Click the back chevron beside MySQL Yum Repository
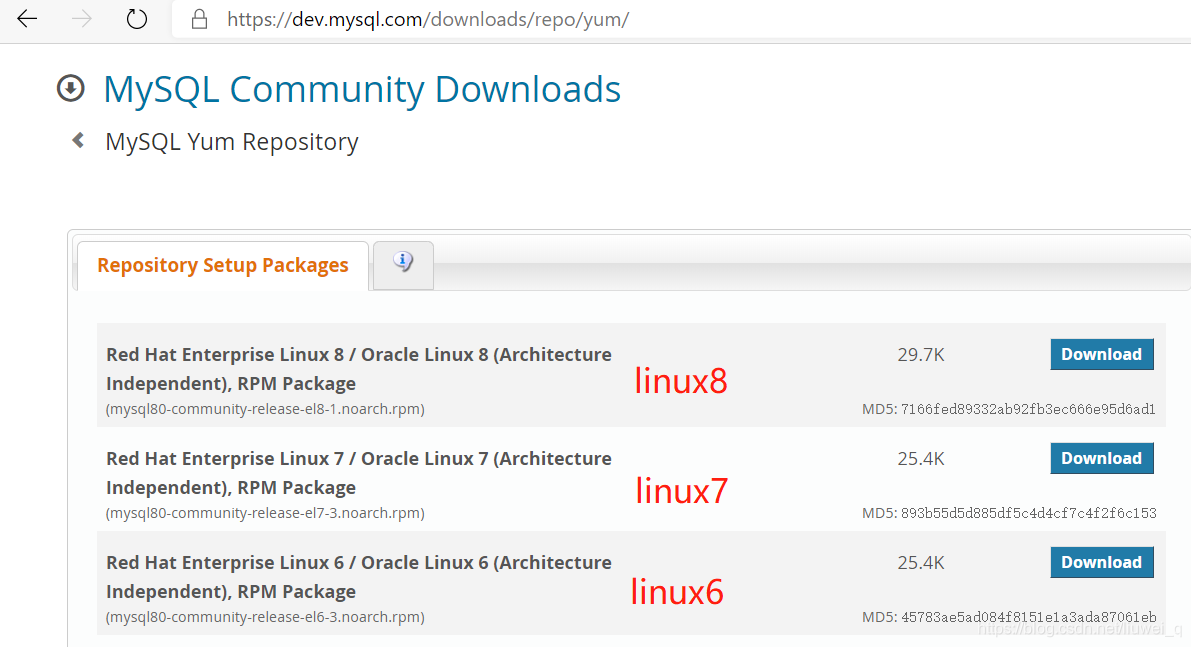 [x=77, y=140]
